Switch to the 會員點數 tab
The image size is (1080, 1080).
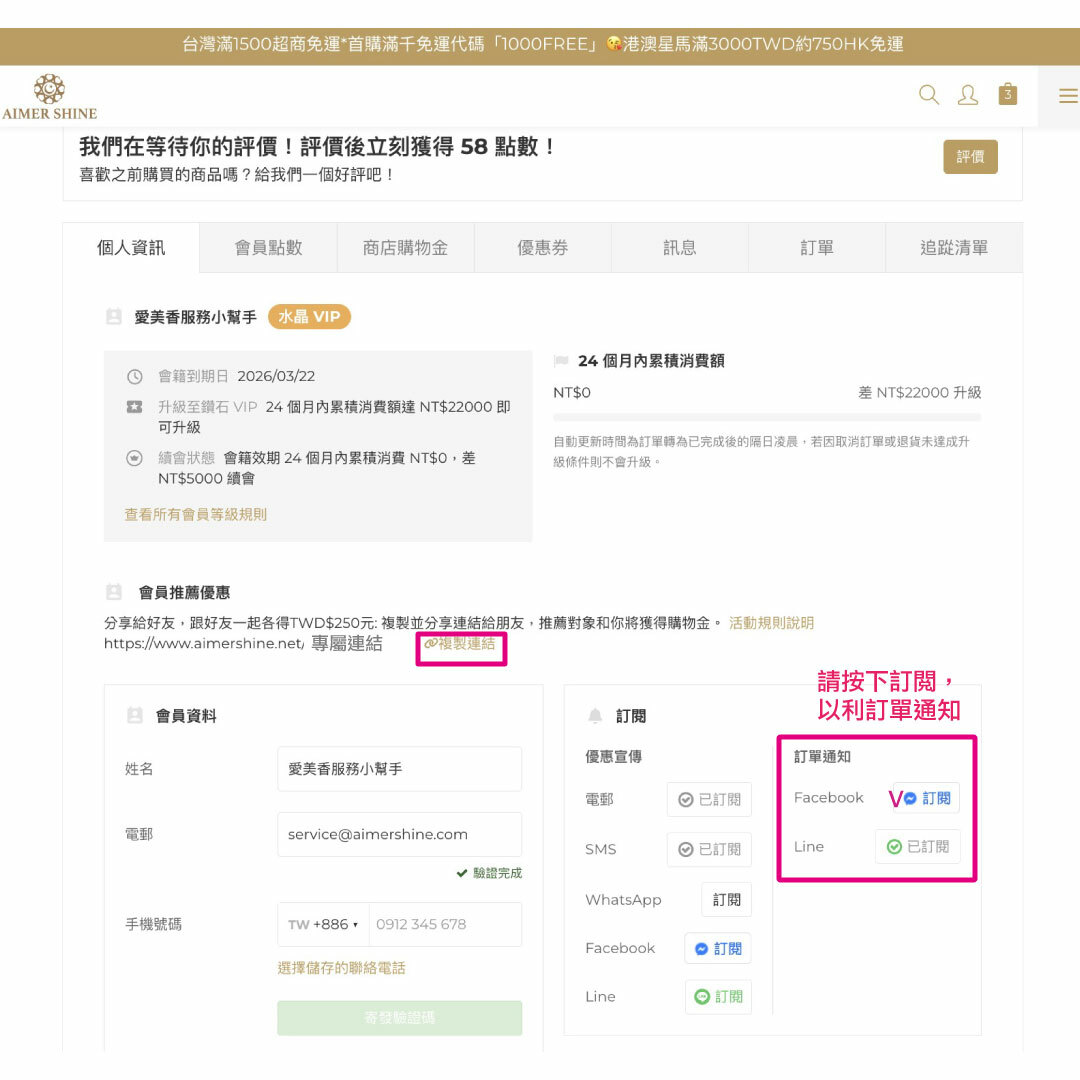coord(268,248)
